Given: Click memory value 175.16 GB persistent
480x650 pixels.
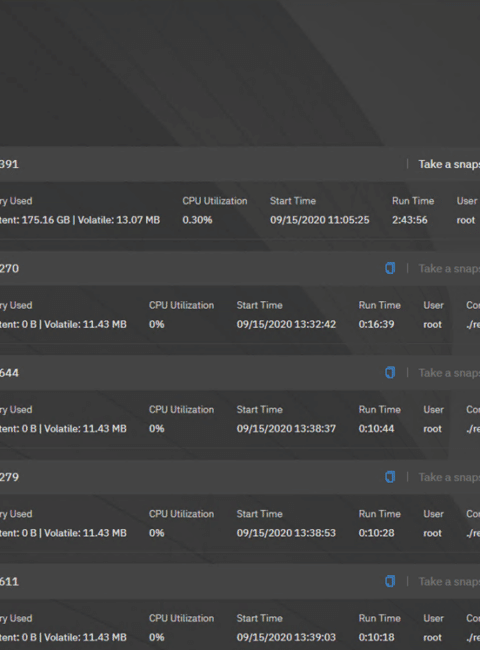Looking at the screenshot, I should 35,220.
